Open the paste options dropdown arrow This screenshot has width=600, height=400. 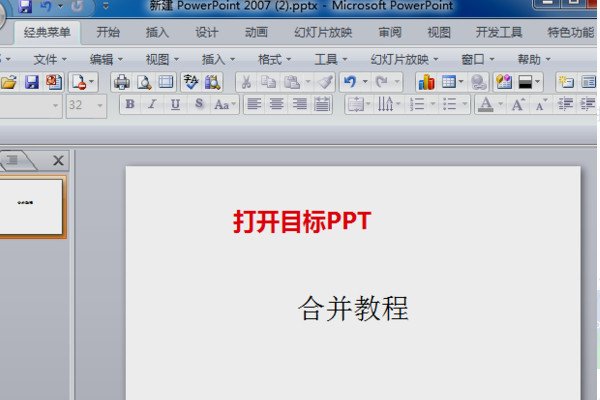coord(308,82)
